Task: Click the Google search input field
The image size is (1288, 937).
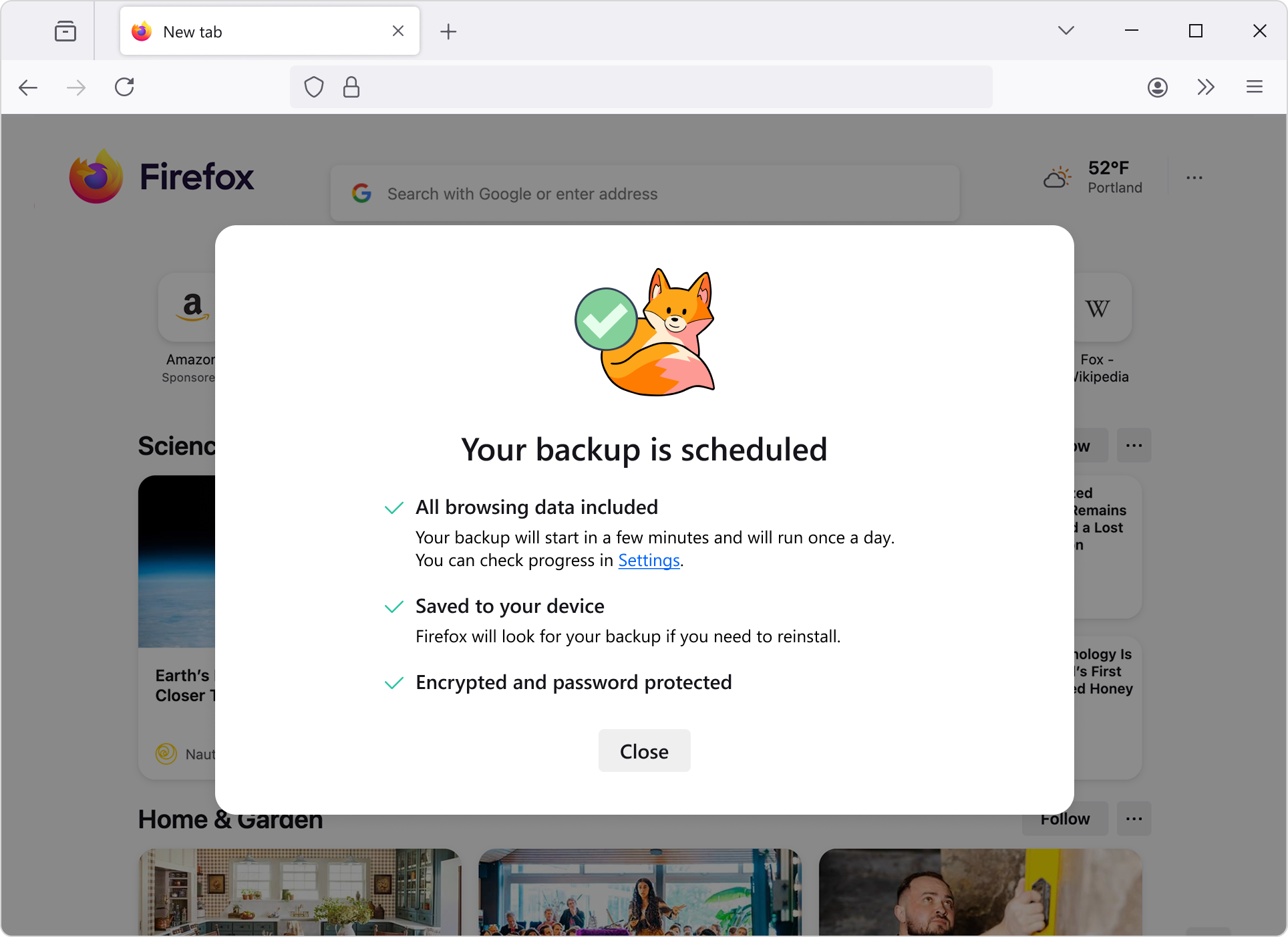Action: coord(643,193)
